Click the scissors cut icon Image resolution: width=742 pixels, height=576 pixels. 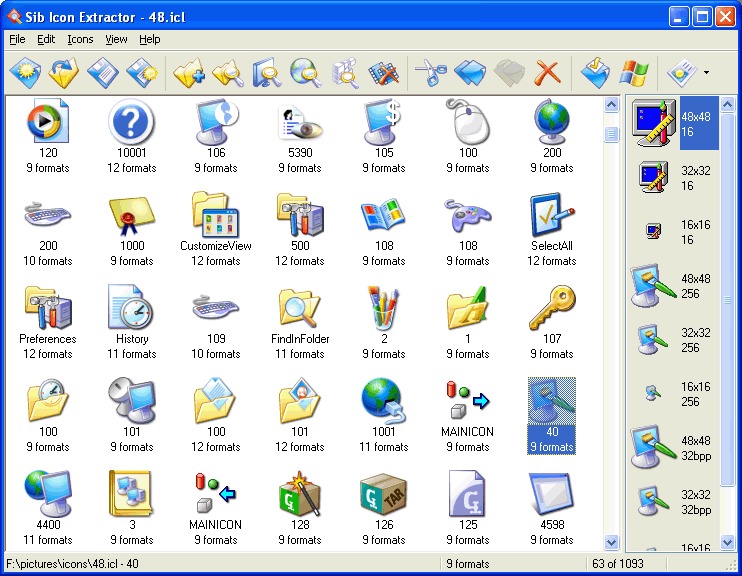(431, 73)
